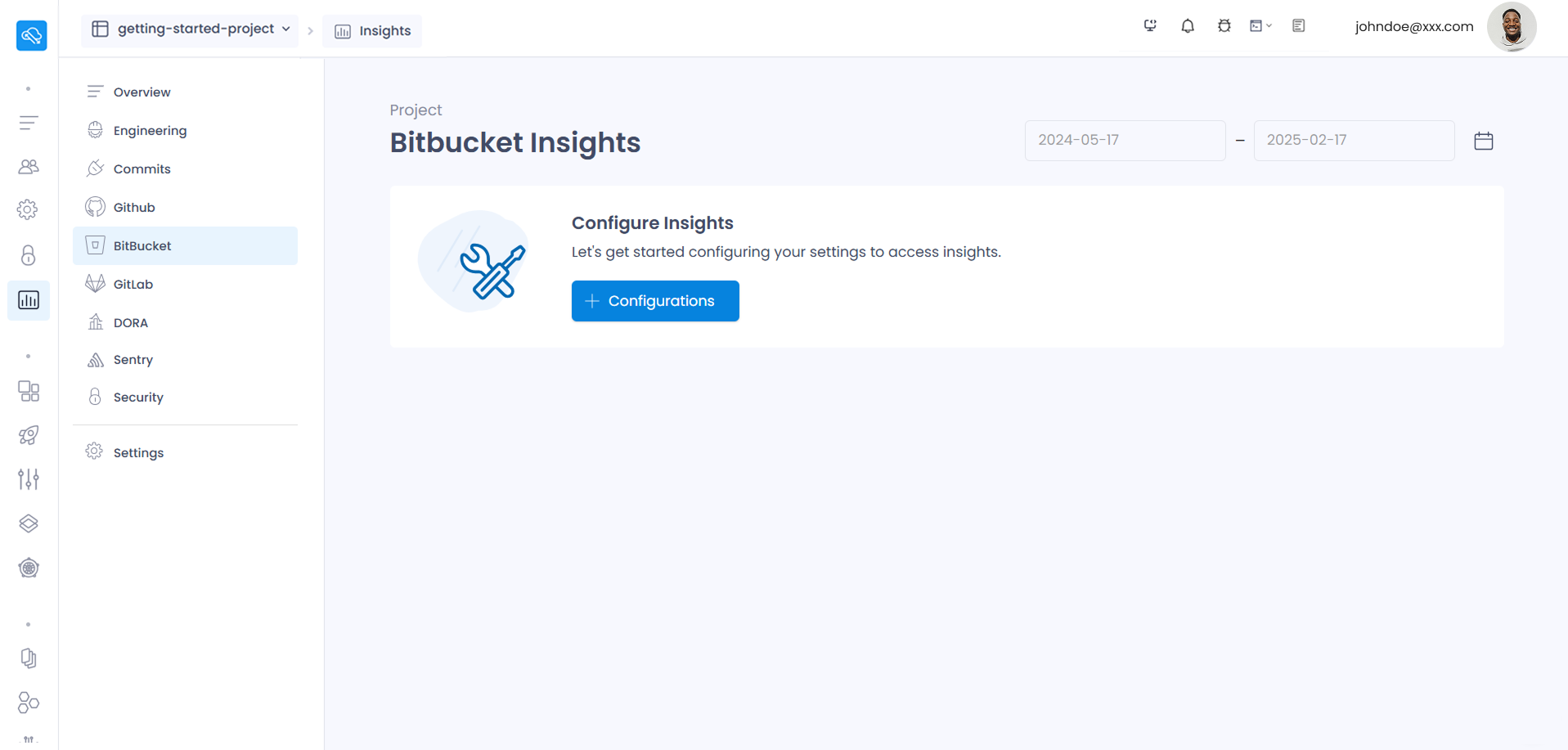The height and width of the screenshot is (750, 1568).
Task: Select the Insights chart icon in left rail
Action: 29,300
